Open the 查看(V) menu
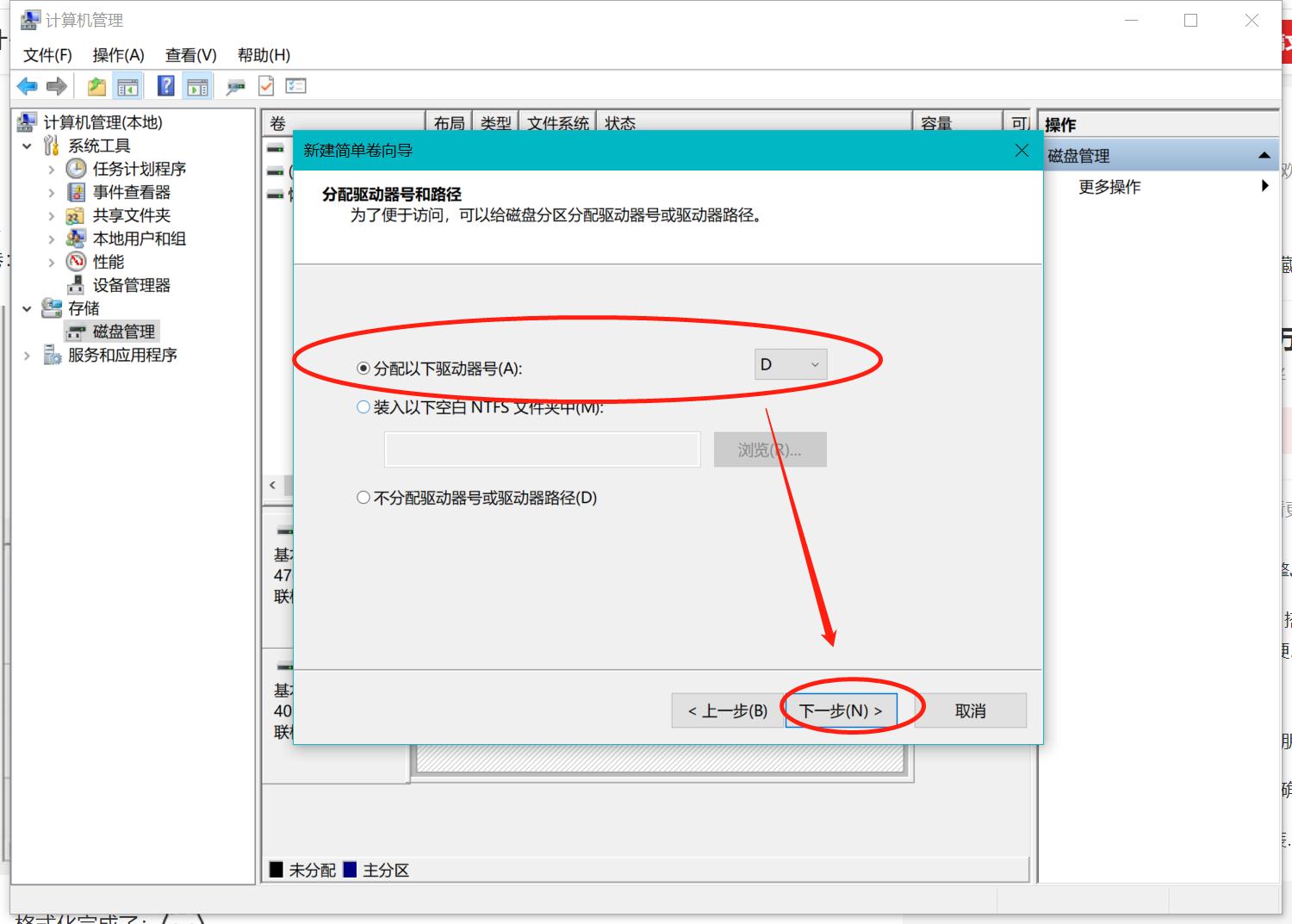Viewport: 1292px width, 924px height. 189,54
